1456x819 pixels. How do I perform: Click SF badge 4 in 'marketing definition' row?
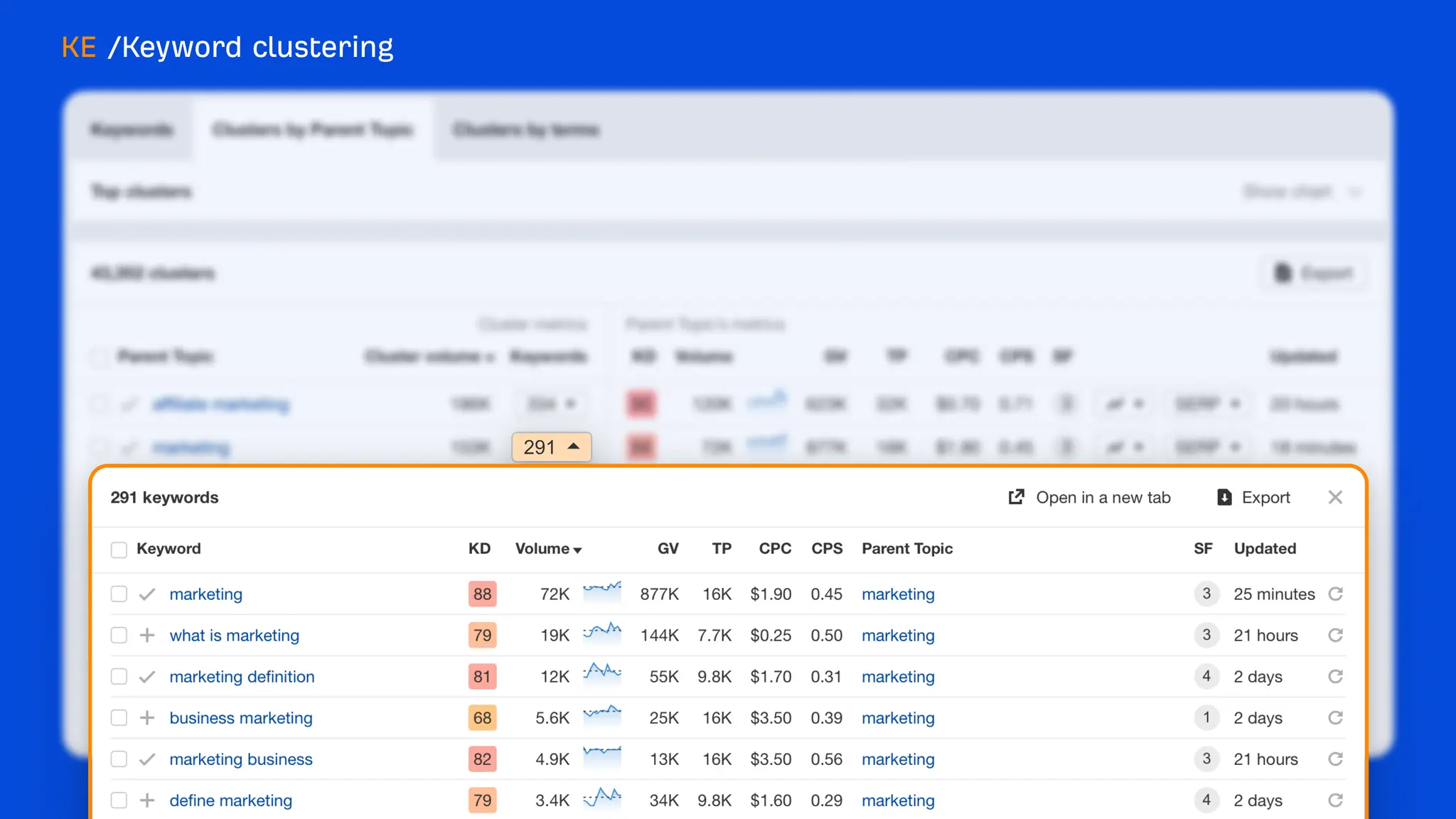point(1206,676)
